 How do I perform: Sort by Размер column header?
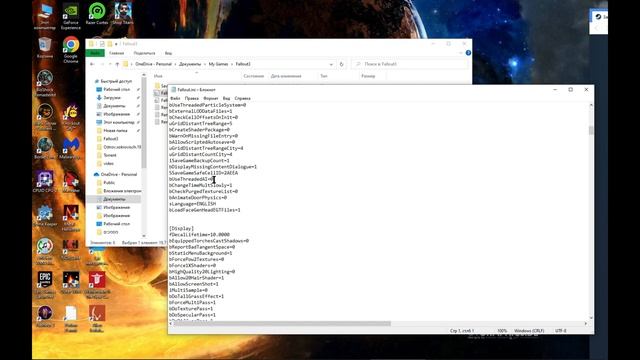[x=368, y=76]
